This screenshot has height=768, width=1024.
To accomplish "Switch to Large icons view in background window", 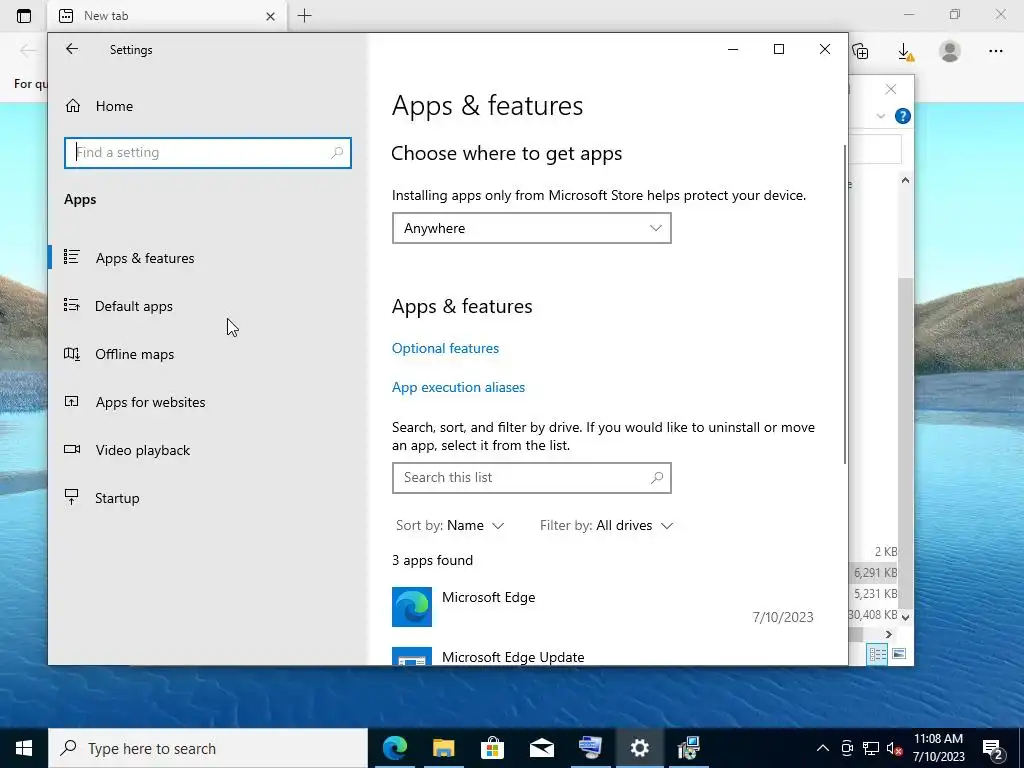I will coord(899,654).
